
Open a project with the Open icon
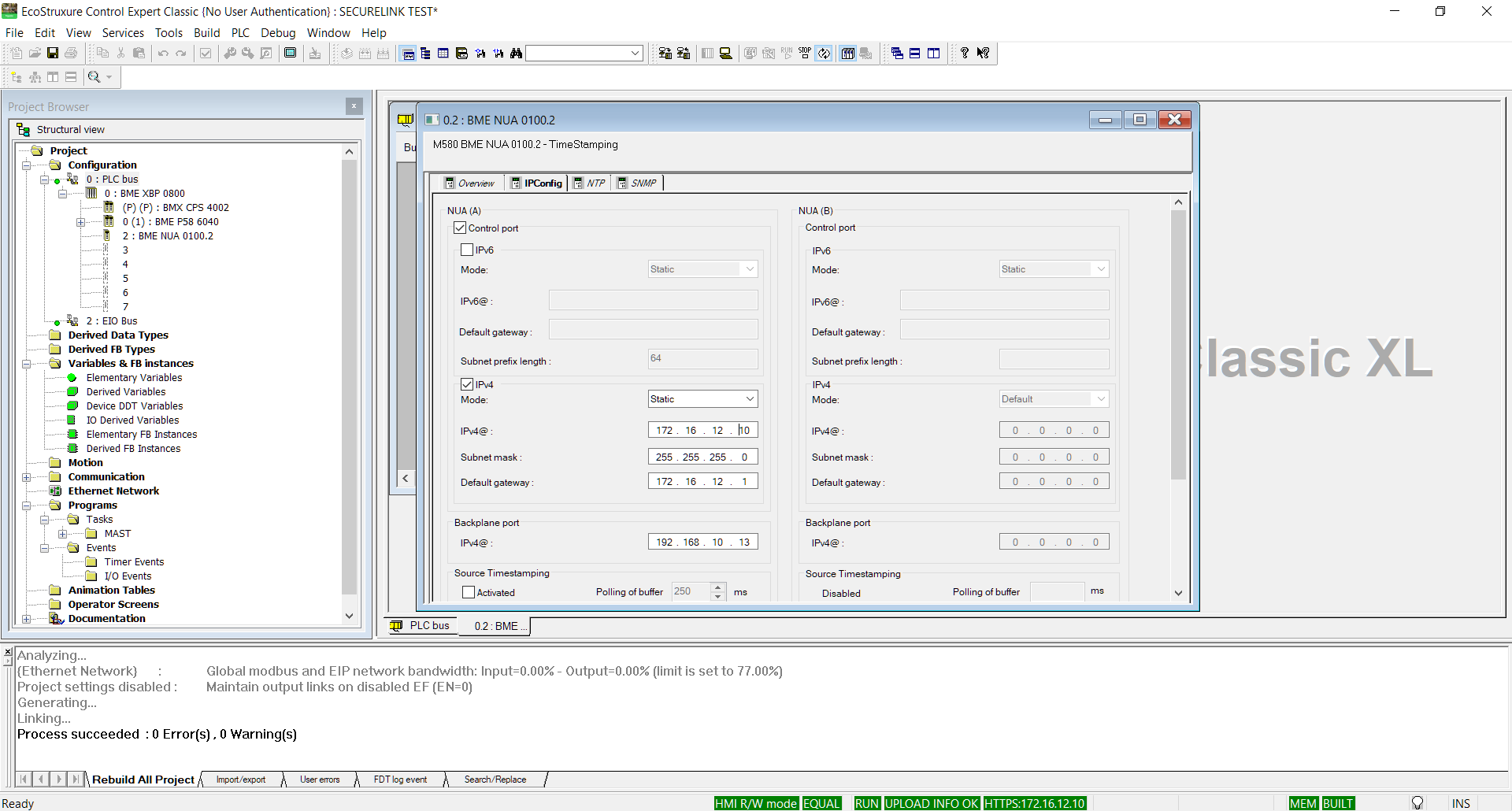35,53
